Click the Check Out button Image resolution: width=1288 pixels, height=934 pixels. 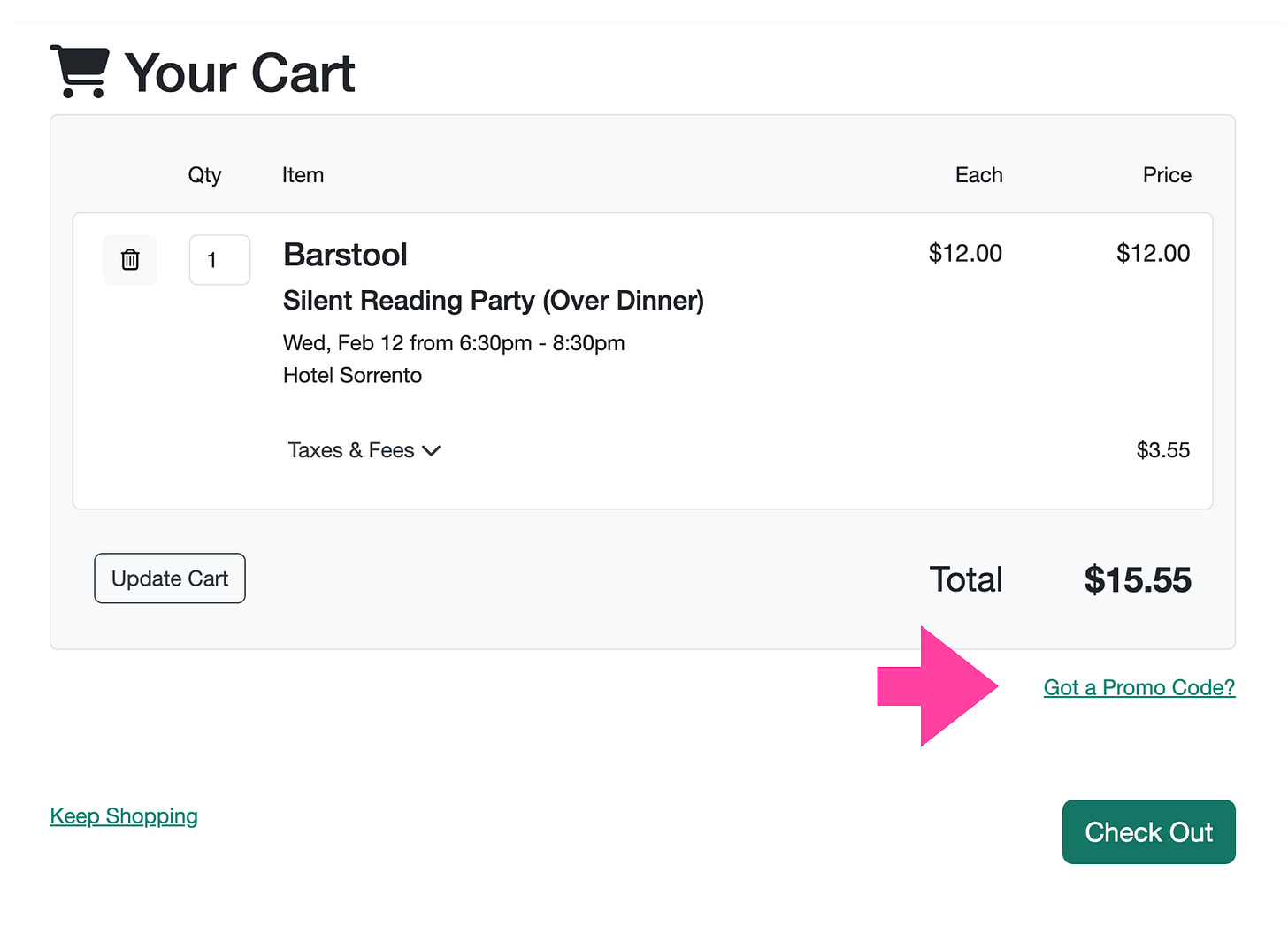click(1148, 832)
